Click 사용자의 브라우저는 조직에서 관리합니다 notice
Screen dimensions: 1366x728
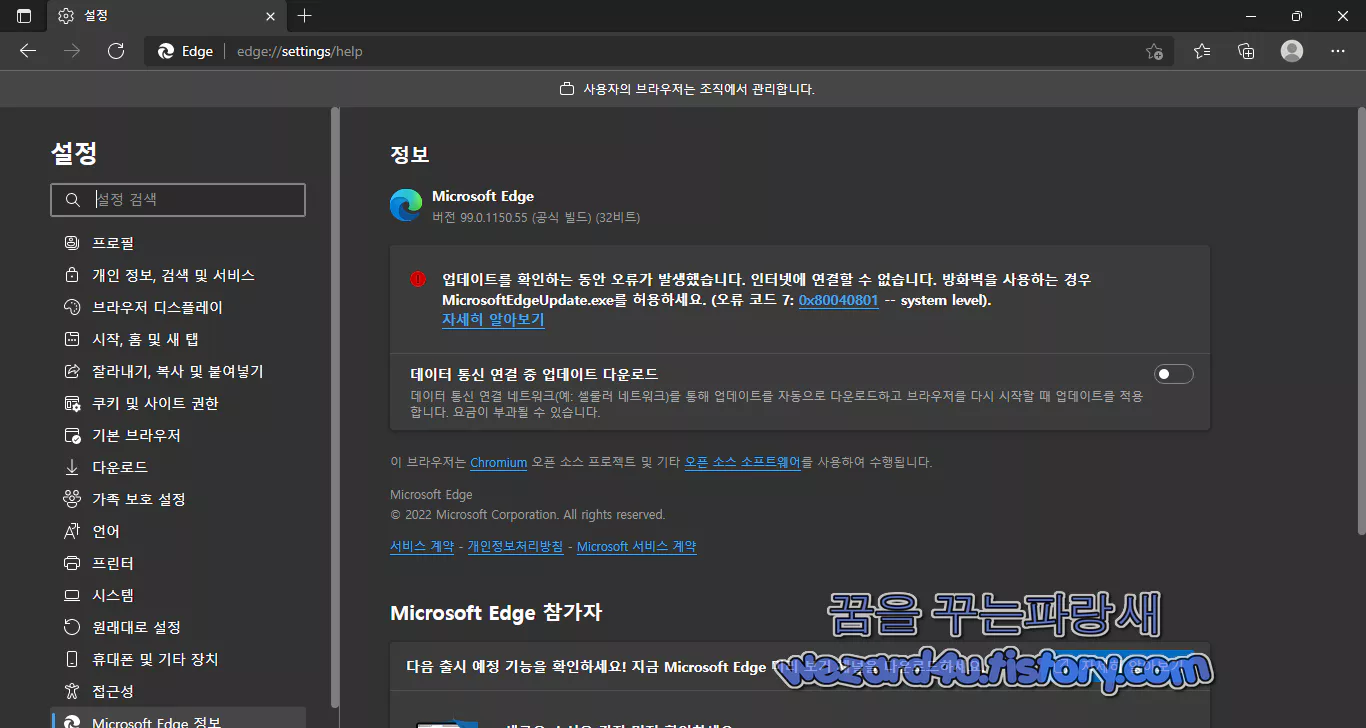(x=699, y=89)
